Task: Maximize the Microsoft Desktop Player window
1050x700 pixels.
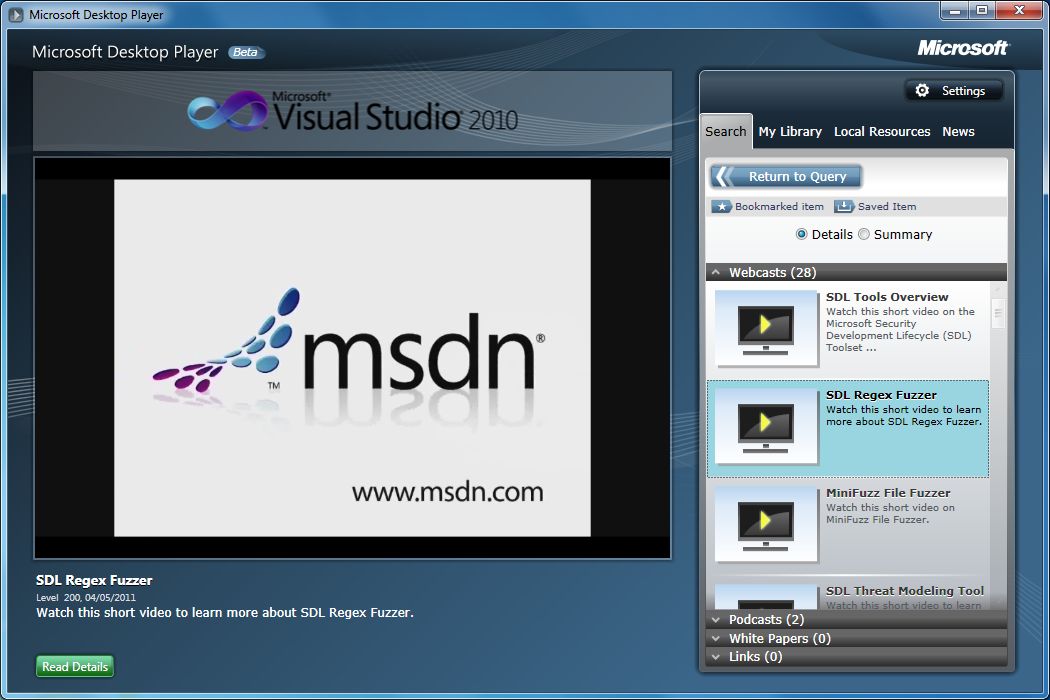Action: 982,11
